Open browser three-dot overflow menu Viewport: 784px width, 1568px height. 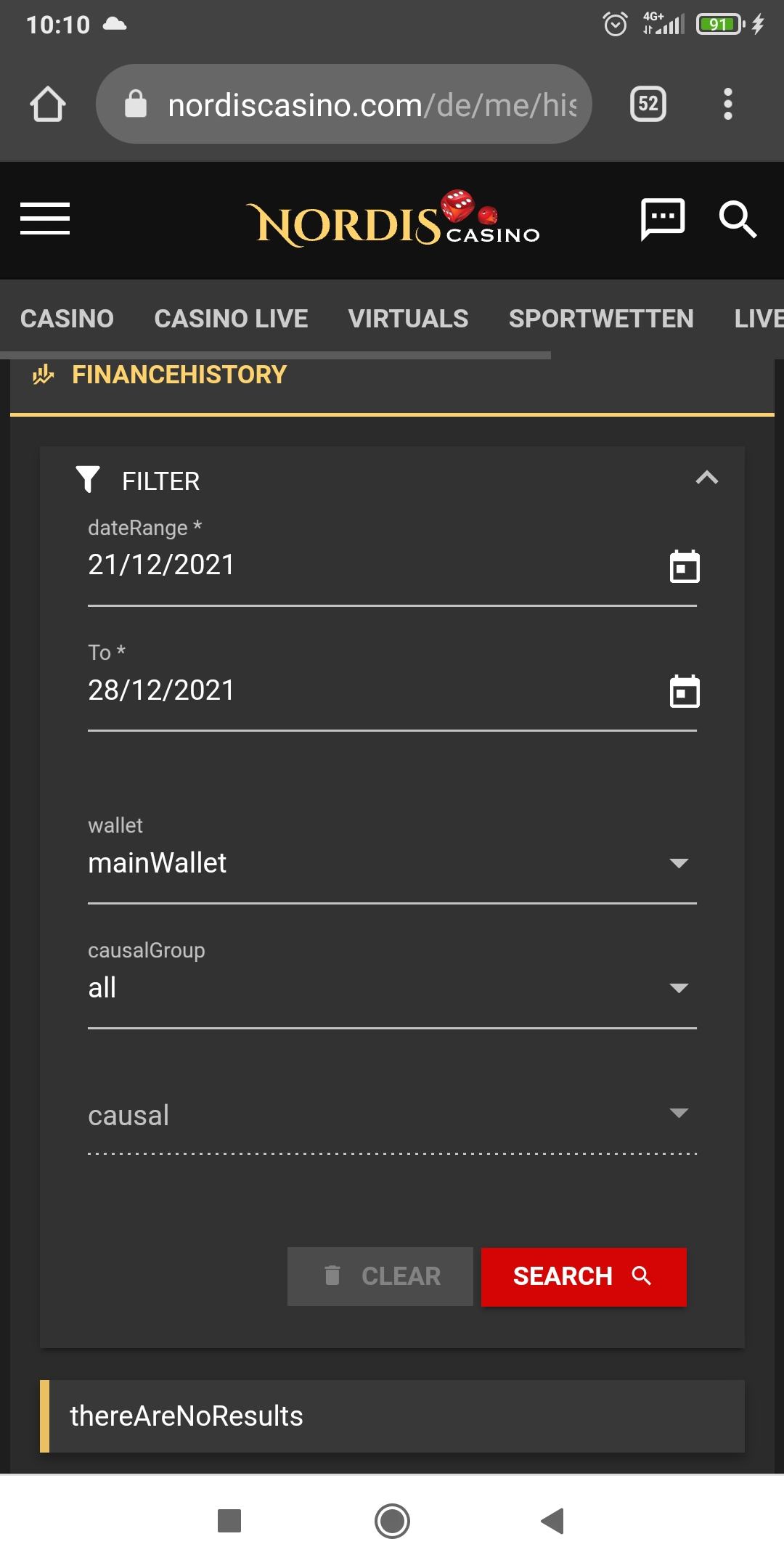[x=727, y=105]
